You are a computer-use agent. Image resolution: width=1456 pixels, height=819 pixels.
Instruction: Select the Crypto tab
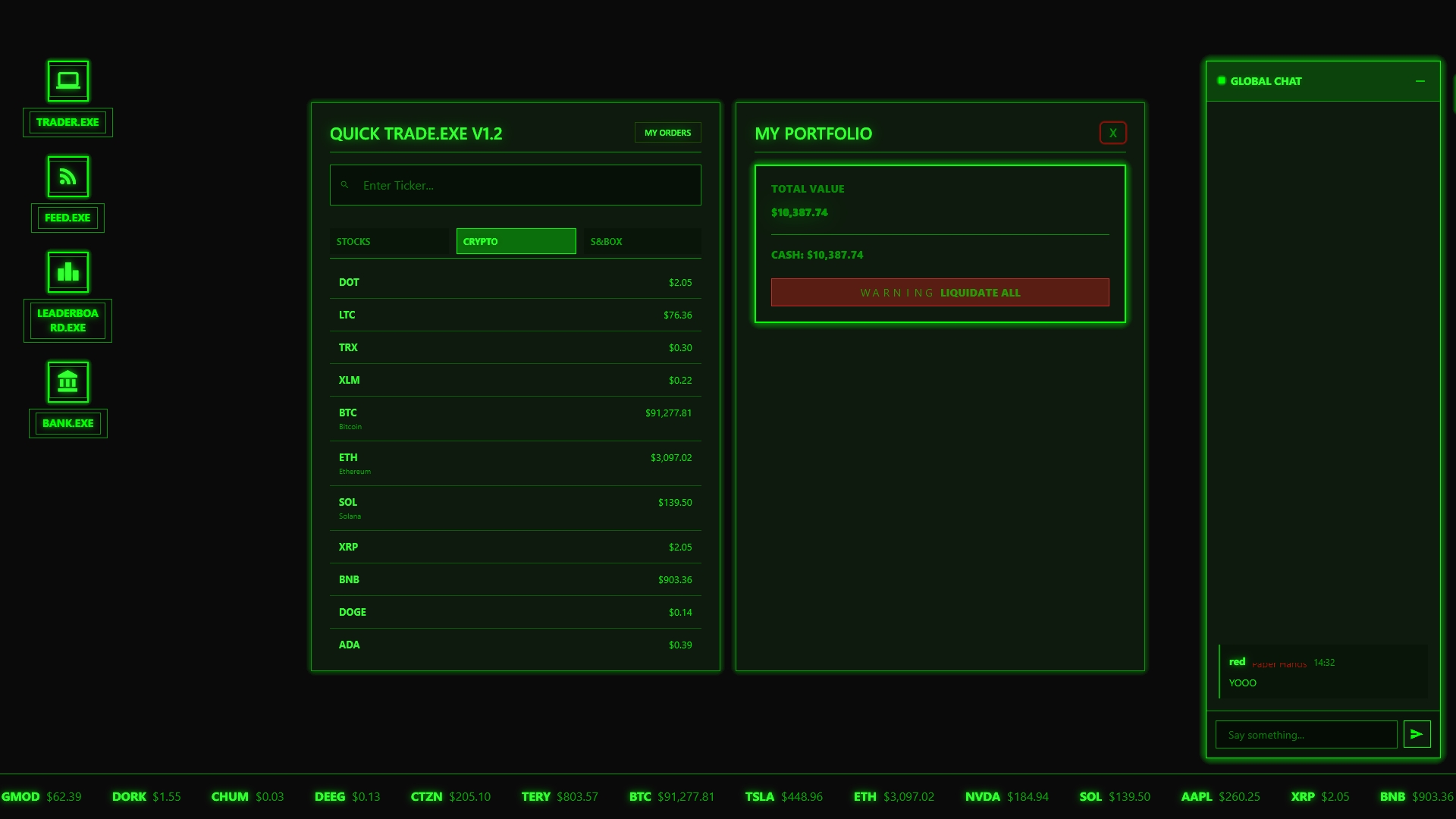click(516, 241)
